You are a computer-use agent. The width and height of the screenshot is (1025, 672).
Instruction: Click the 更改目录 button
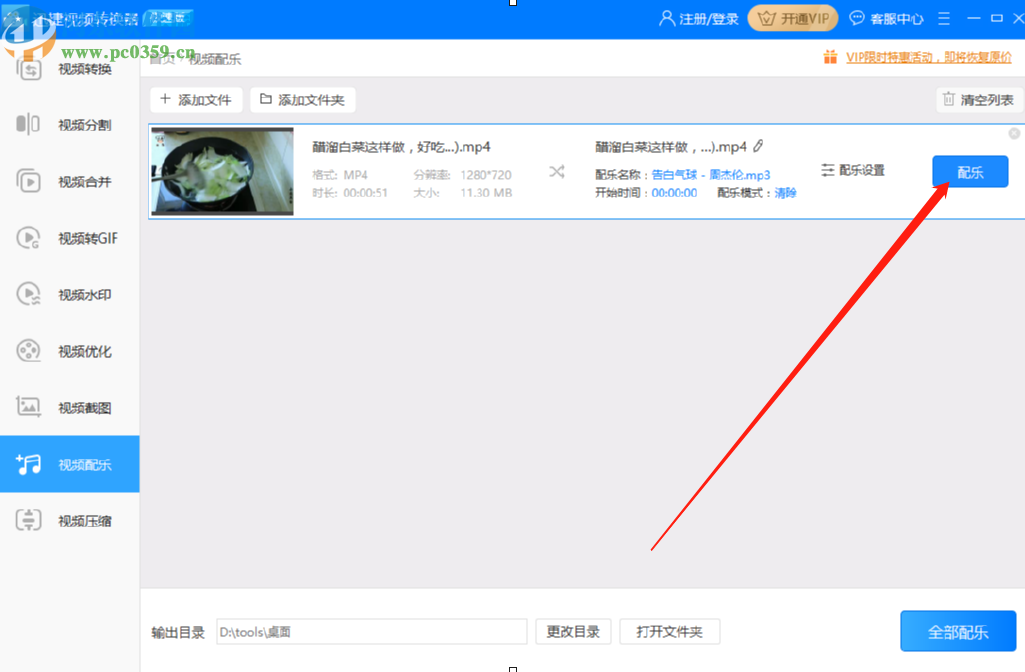(573, 631)
